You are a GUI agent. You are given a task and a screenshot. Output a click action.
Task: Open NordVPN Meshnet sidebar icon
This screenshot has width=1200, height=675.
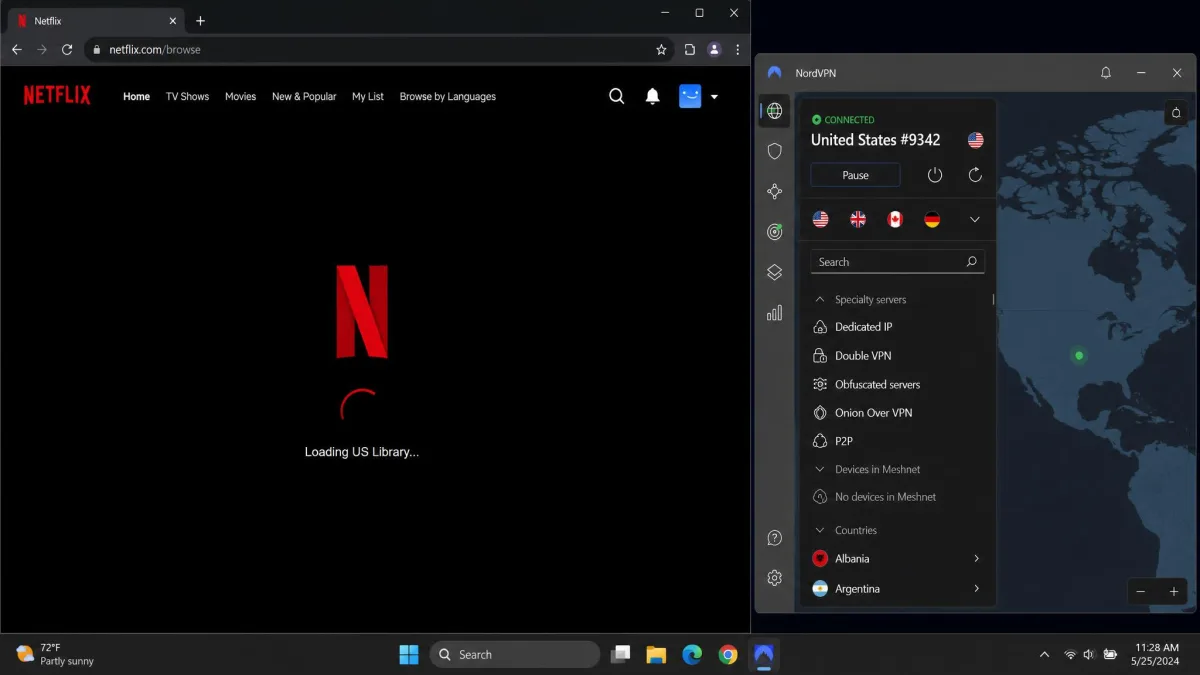pyautogui.click(x=774, y=191)
